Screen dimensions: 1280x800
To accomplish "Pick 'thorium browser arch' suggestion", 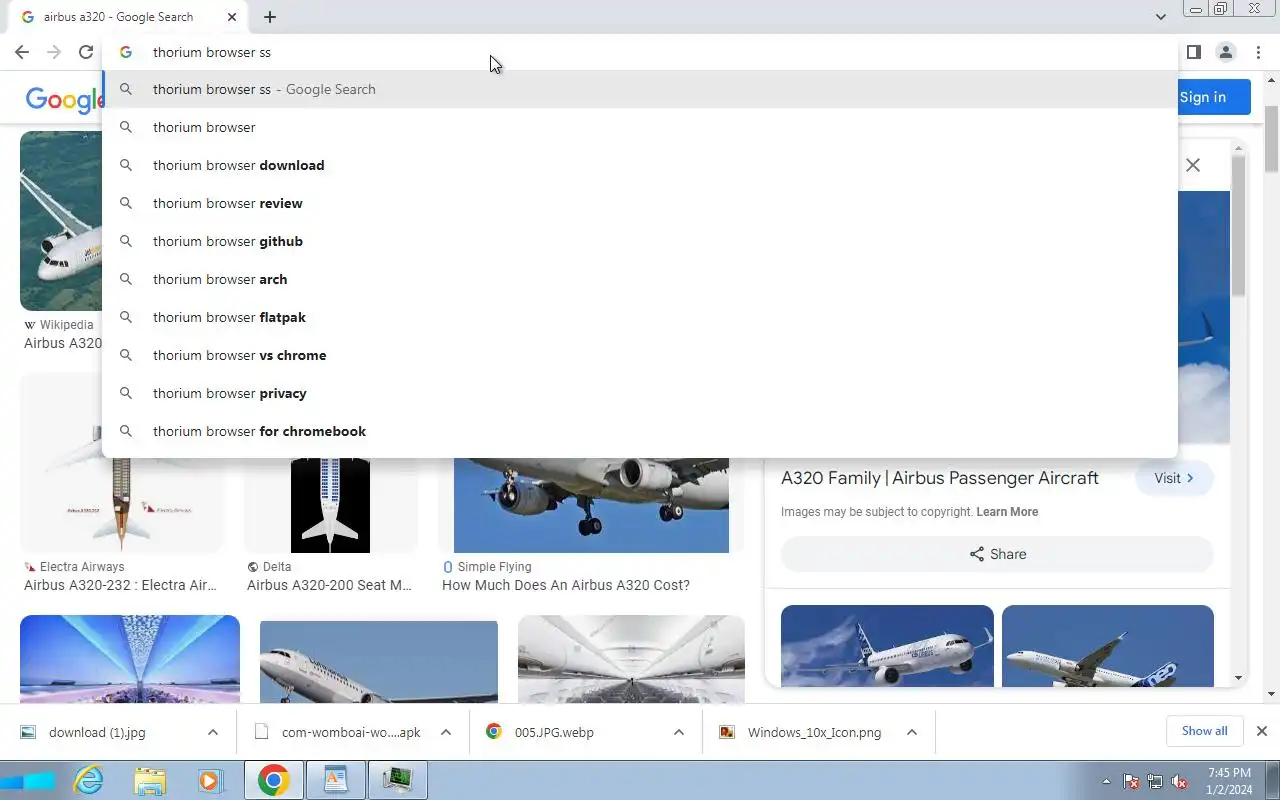I will (x=640, y=279).
